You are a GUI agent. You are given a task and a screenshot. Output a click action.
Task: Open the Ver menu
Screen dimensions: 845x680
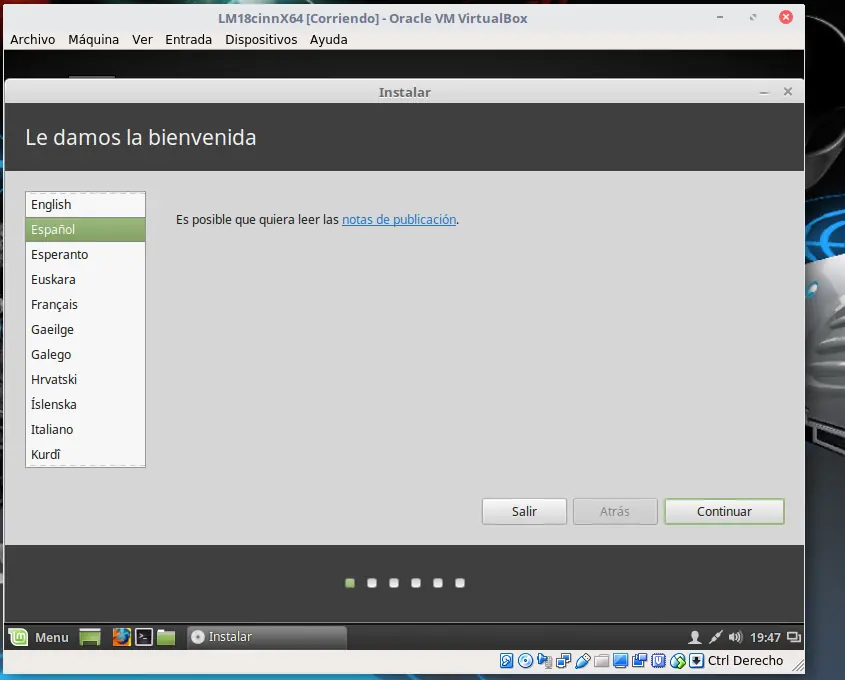[142, 40]
